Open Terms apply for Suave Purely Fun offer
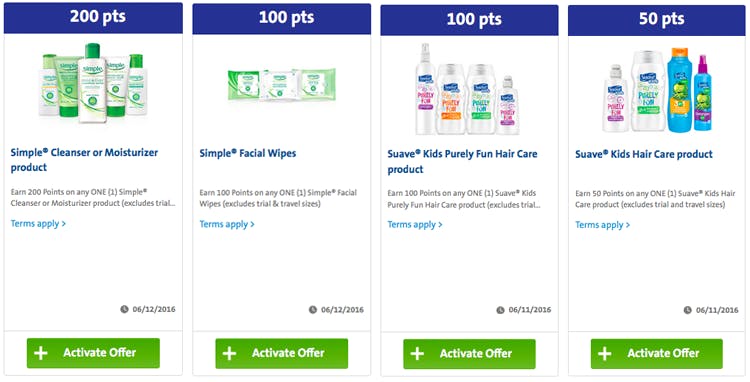750x382 pixels. click(x=415, y=225)
